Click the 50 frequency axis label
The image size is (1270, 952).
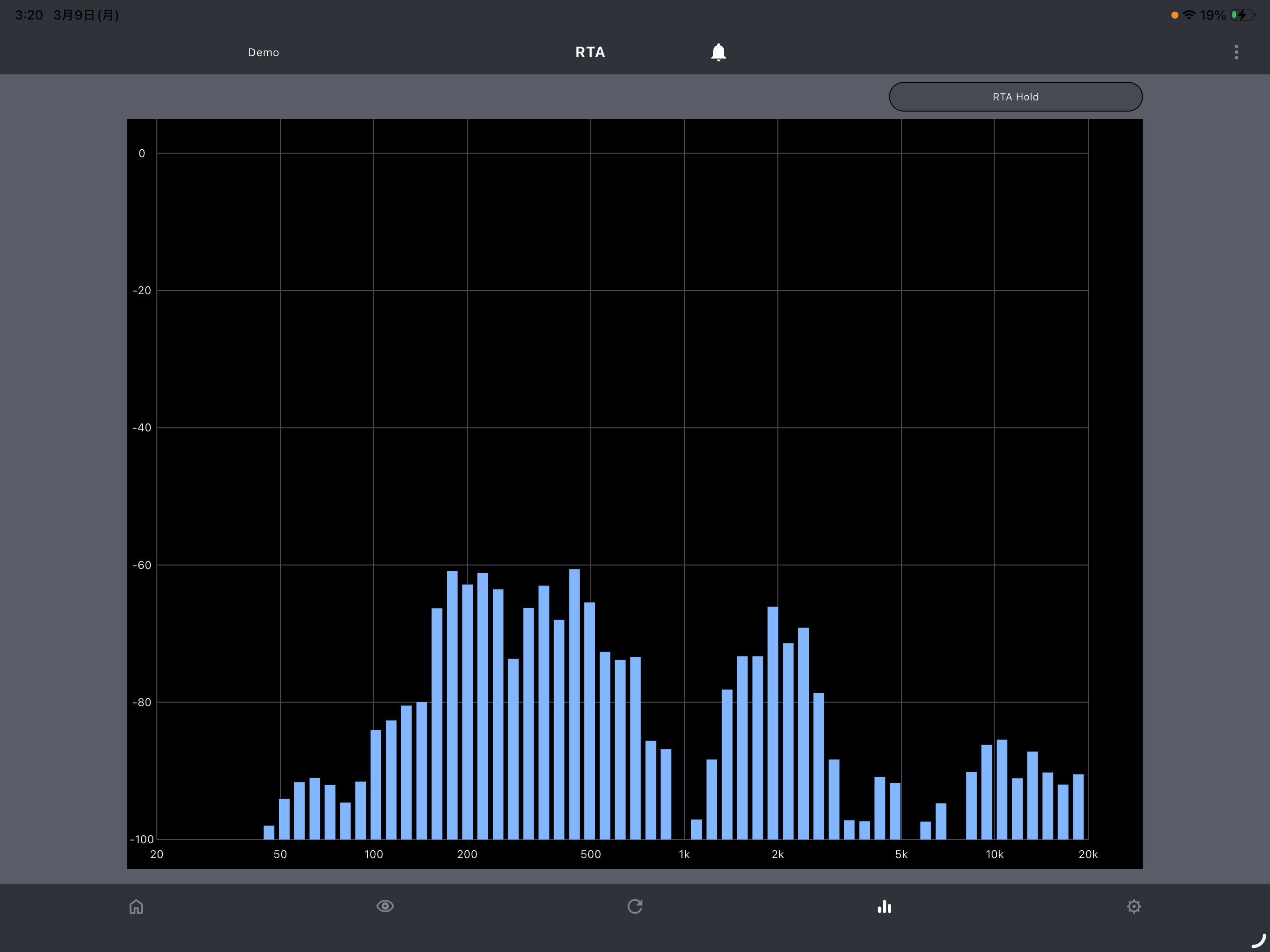pyautogui.click(x=280, y=854)
